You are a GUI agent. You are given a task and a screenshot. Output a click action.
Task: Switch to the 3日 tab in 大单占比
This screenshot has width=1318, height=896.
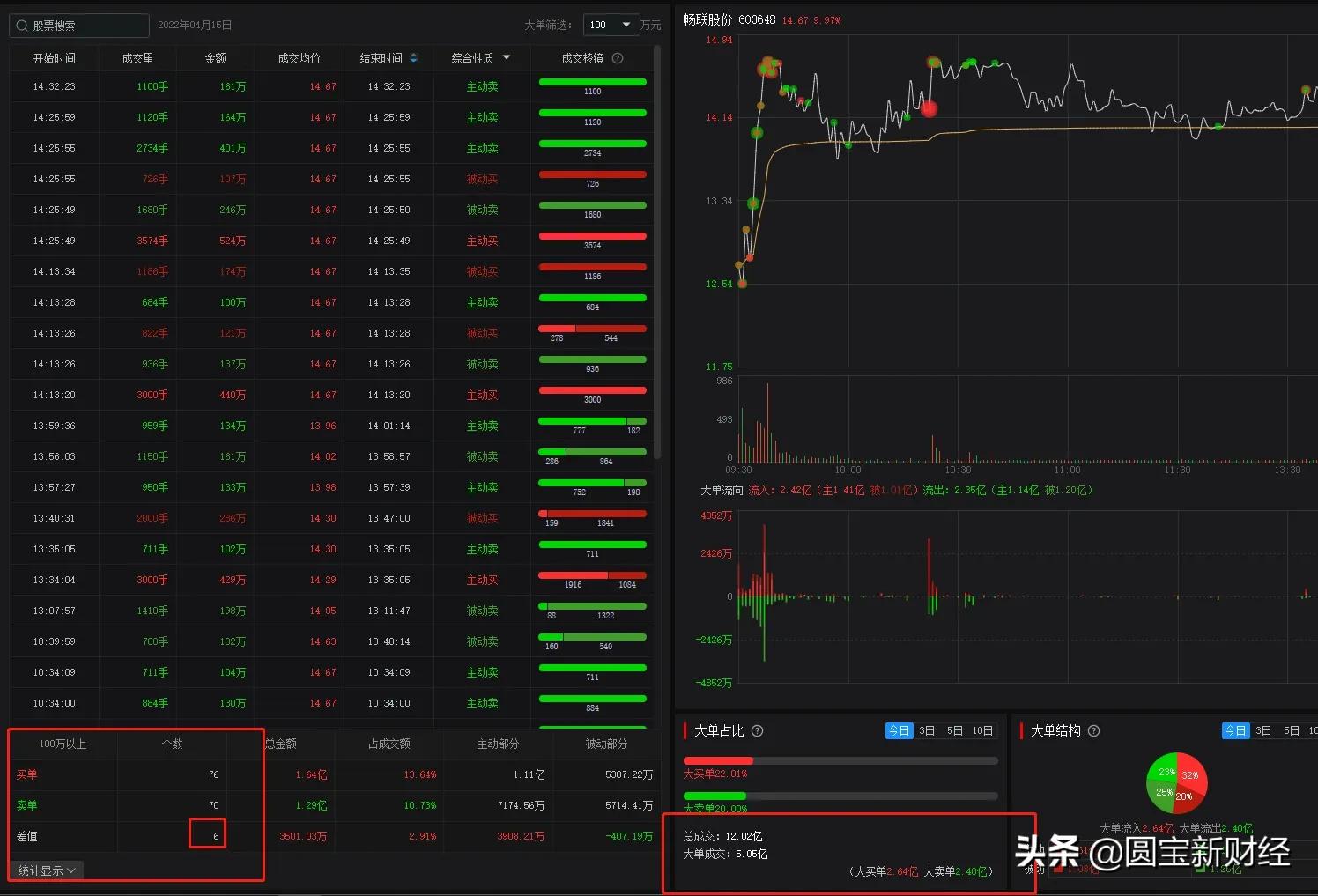pyautogui.click(x=927, y=730)
